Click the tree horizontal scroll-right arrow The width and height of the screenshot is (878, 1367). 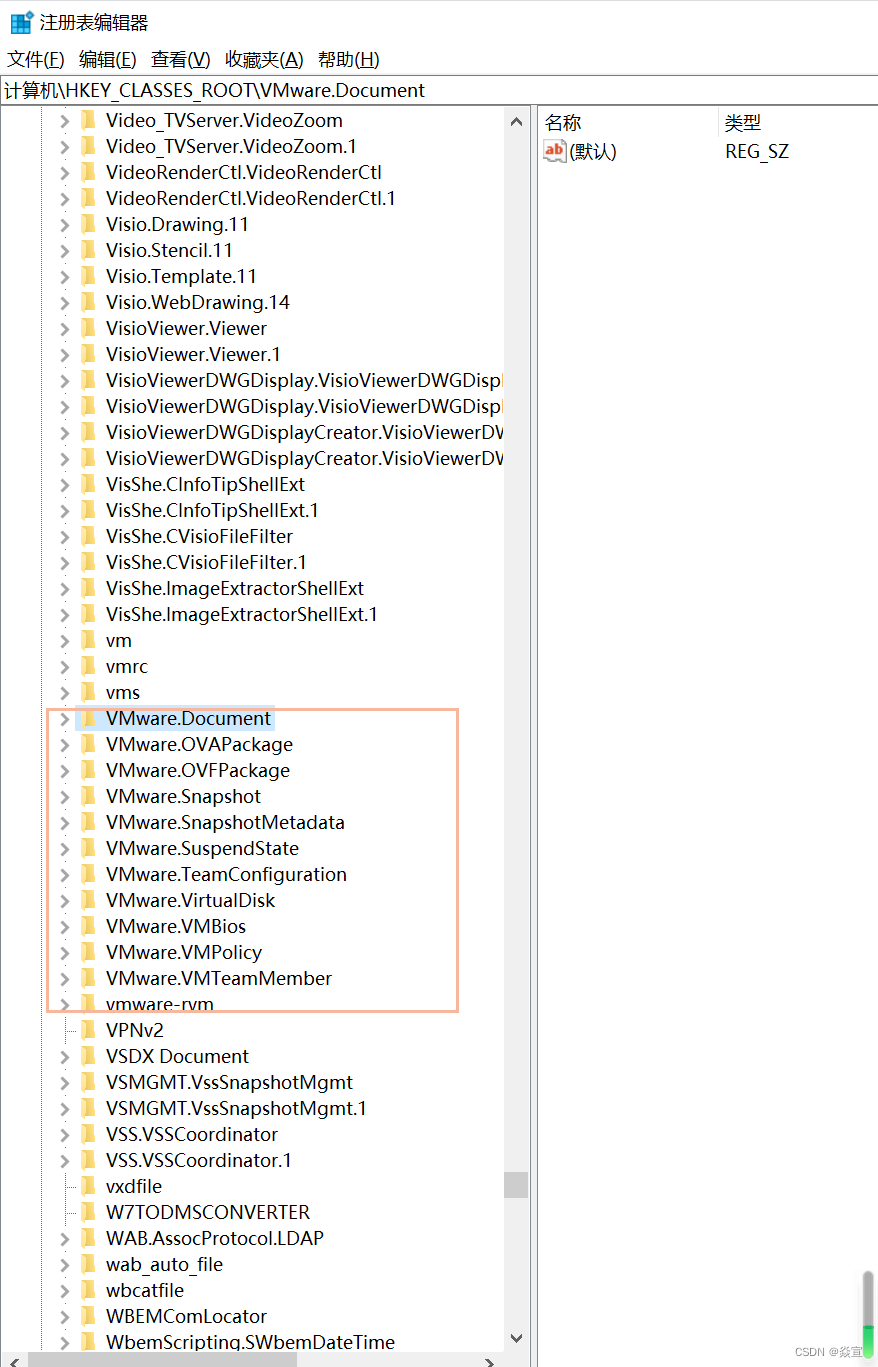point(491,1361)
